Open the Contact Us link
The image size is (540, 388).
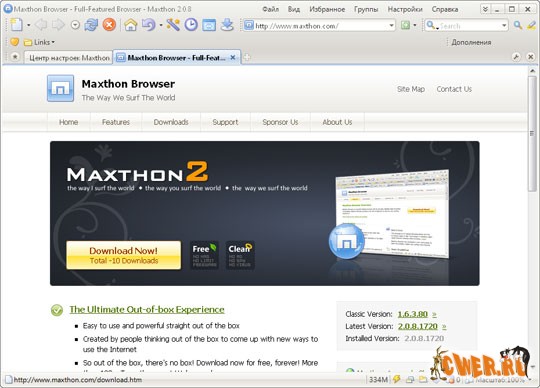[x=454, y=89]
